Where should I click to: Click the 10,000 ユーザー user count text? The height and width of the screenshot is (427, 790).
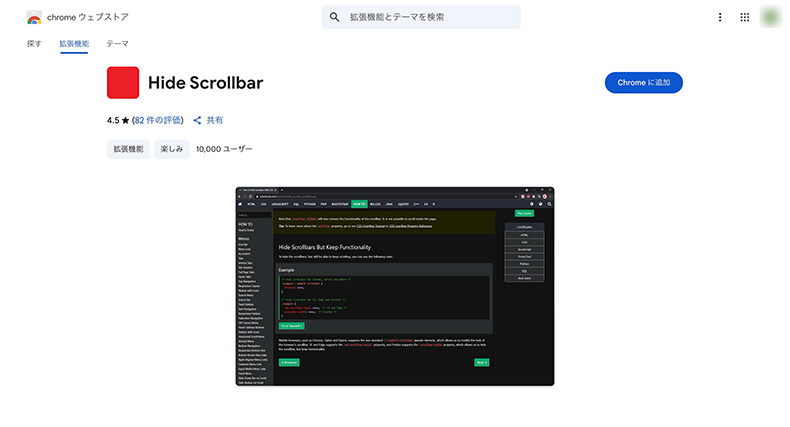tap(224, 149)
